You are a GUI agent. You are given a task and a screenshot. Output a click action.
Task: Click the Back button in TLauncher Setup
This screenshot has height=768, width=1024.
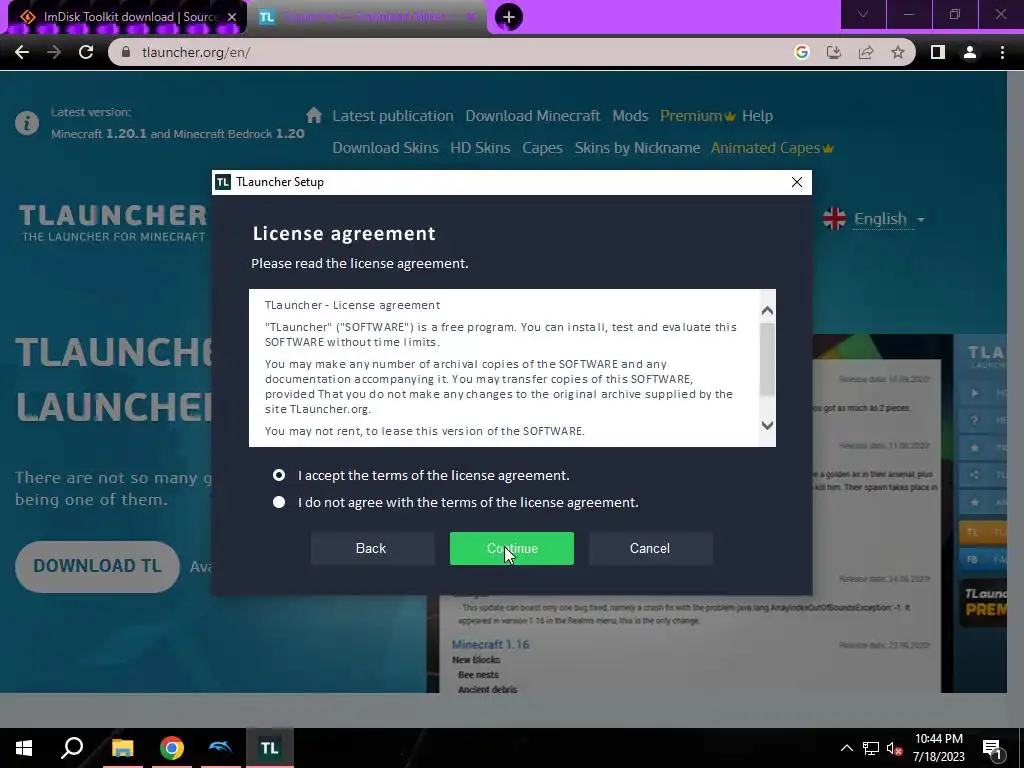coord(371,549)
